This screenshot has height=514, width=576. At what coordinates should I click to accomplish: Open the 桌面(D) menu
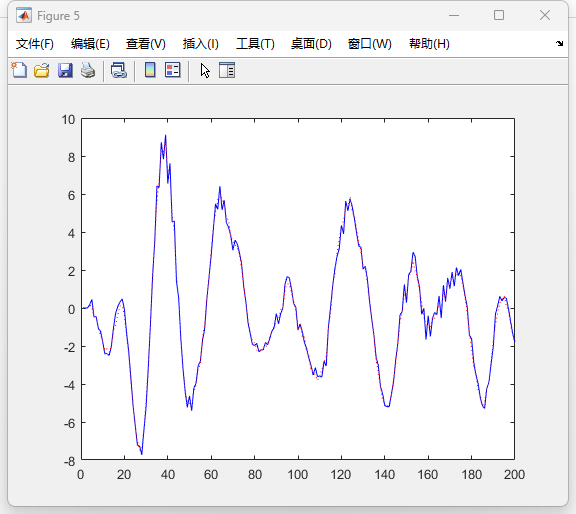pos(311,44)
